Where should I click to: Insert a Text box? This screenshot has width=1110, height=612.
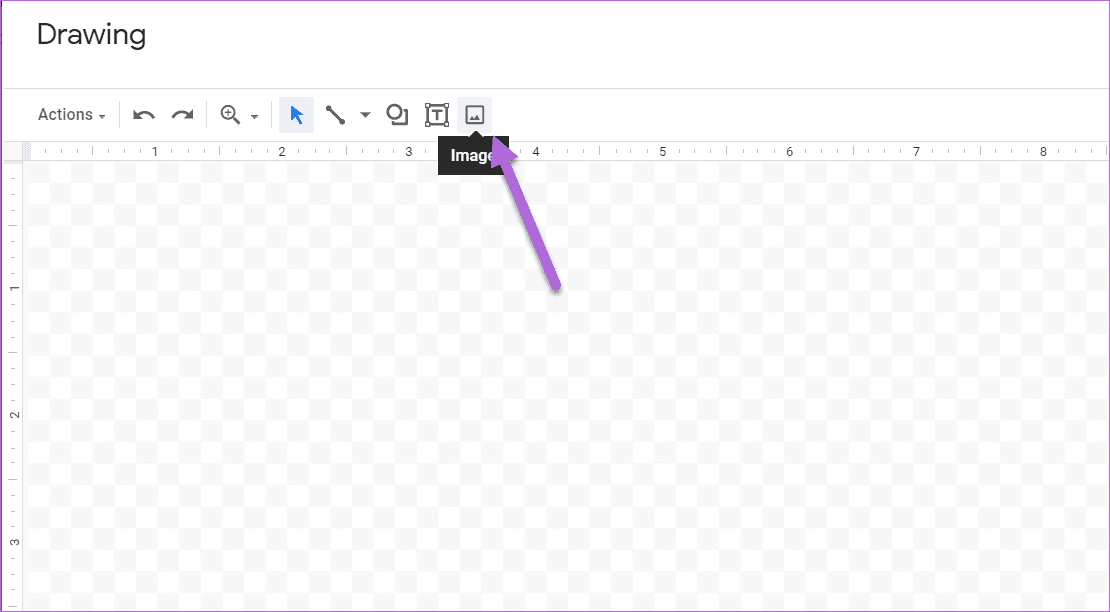click(x=436, y=114)
